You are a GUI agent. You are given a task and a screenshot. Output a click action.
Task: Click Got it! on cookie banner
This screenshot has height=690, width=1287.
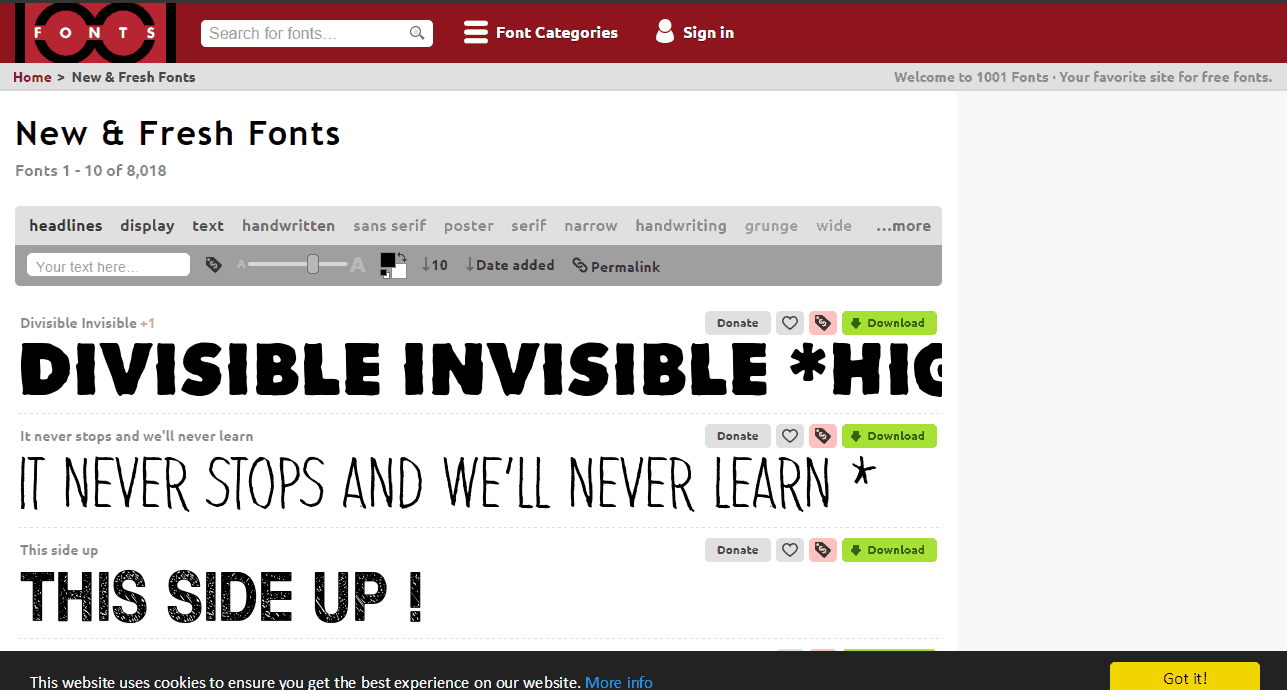click(1184, 677)
